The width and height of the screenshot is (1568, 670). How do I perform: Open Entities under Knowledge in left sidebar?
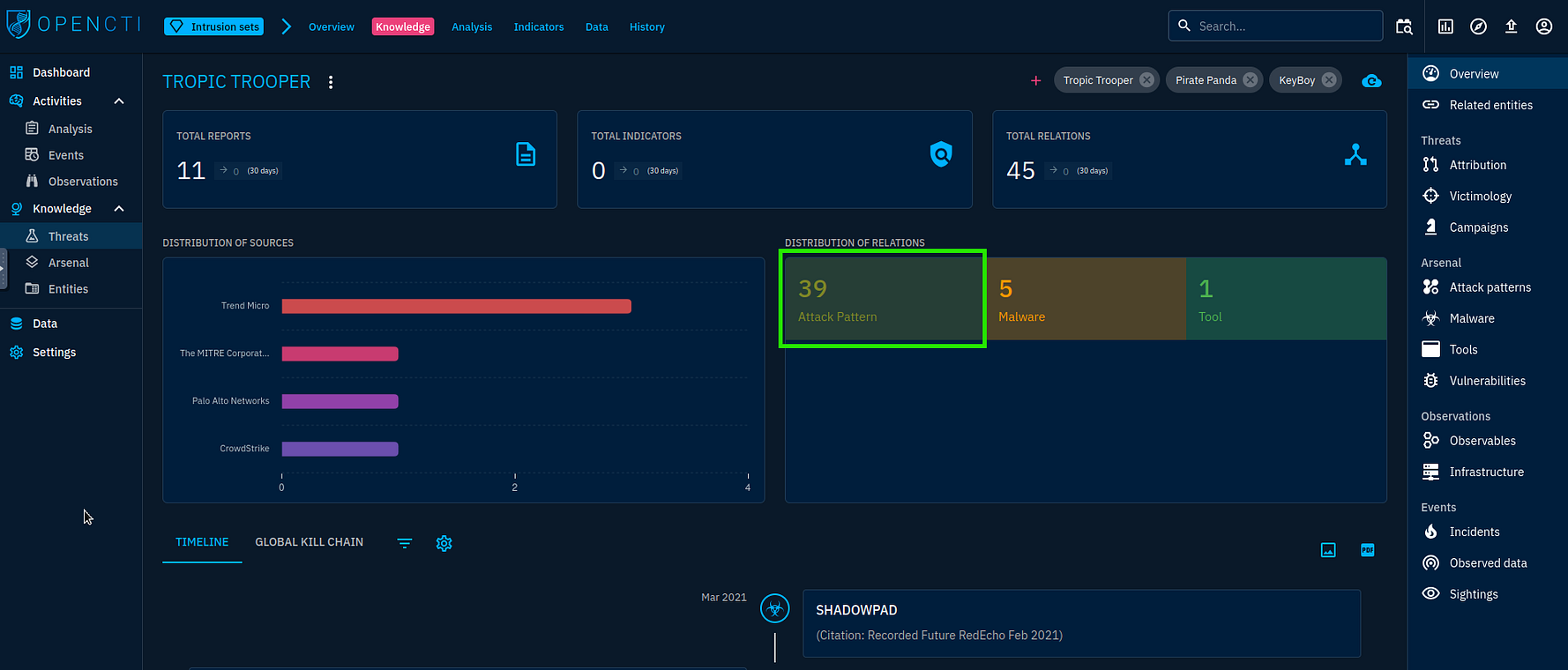pos(71,289)
